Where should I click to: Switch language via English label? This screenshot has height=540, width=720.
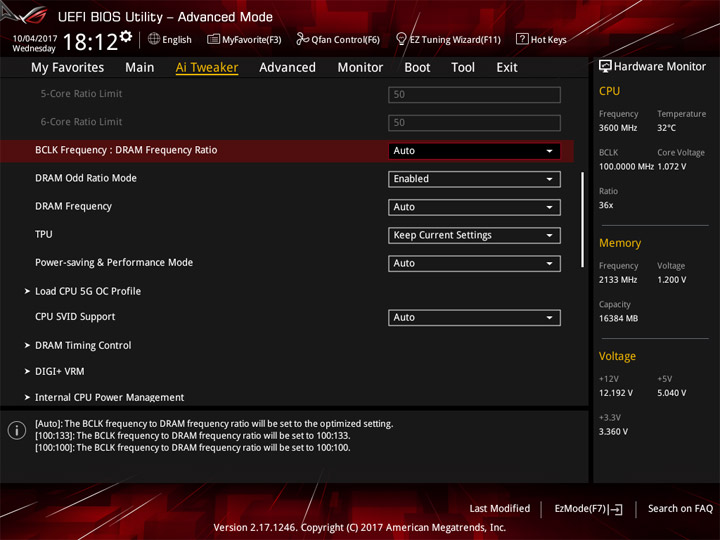177,39
